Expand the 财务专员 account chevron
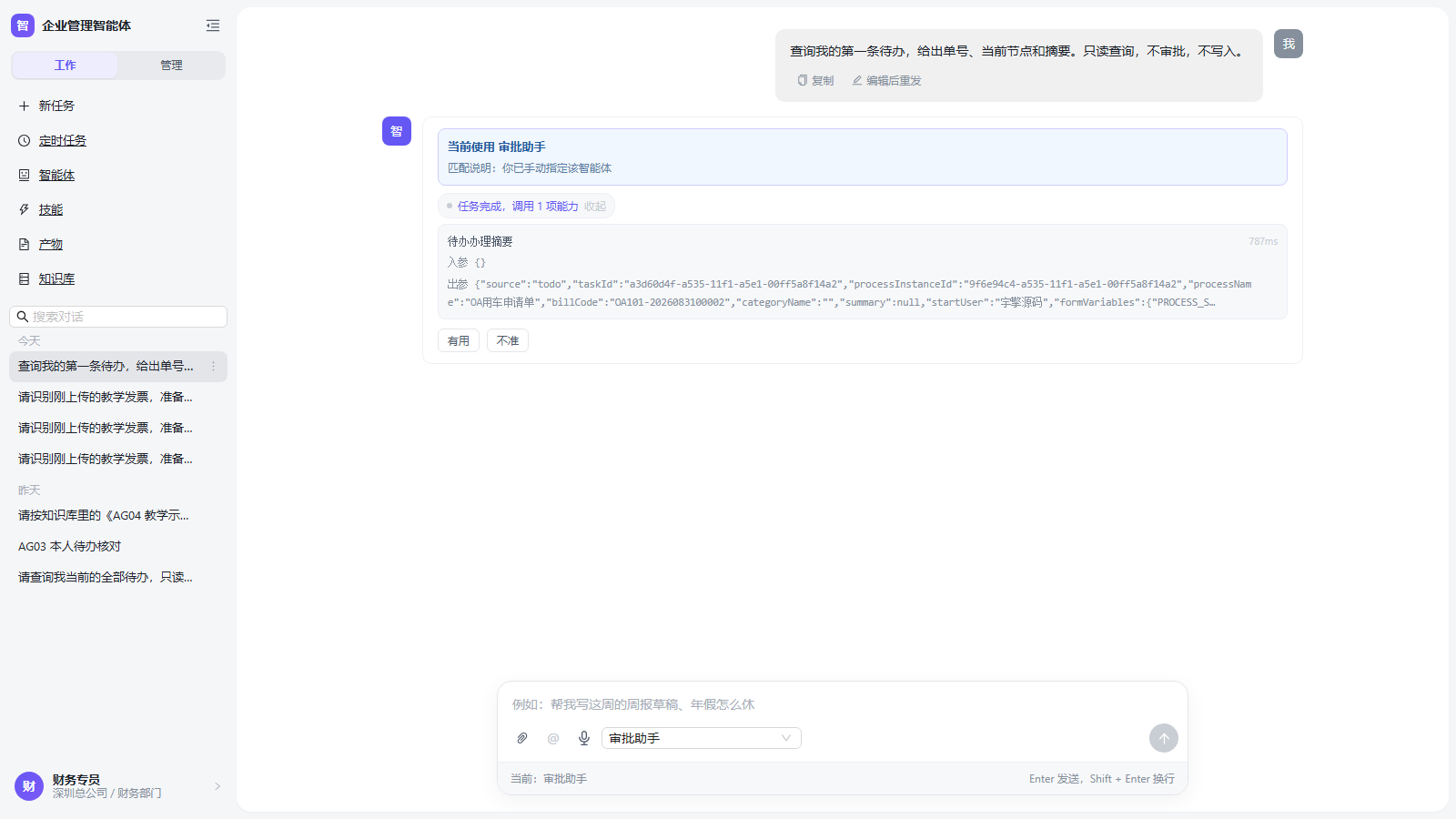1456x819 pixels. click(x=217, y=786)
